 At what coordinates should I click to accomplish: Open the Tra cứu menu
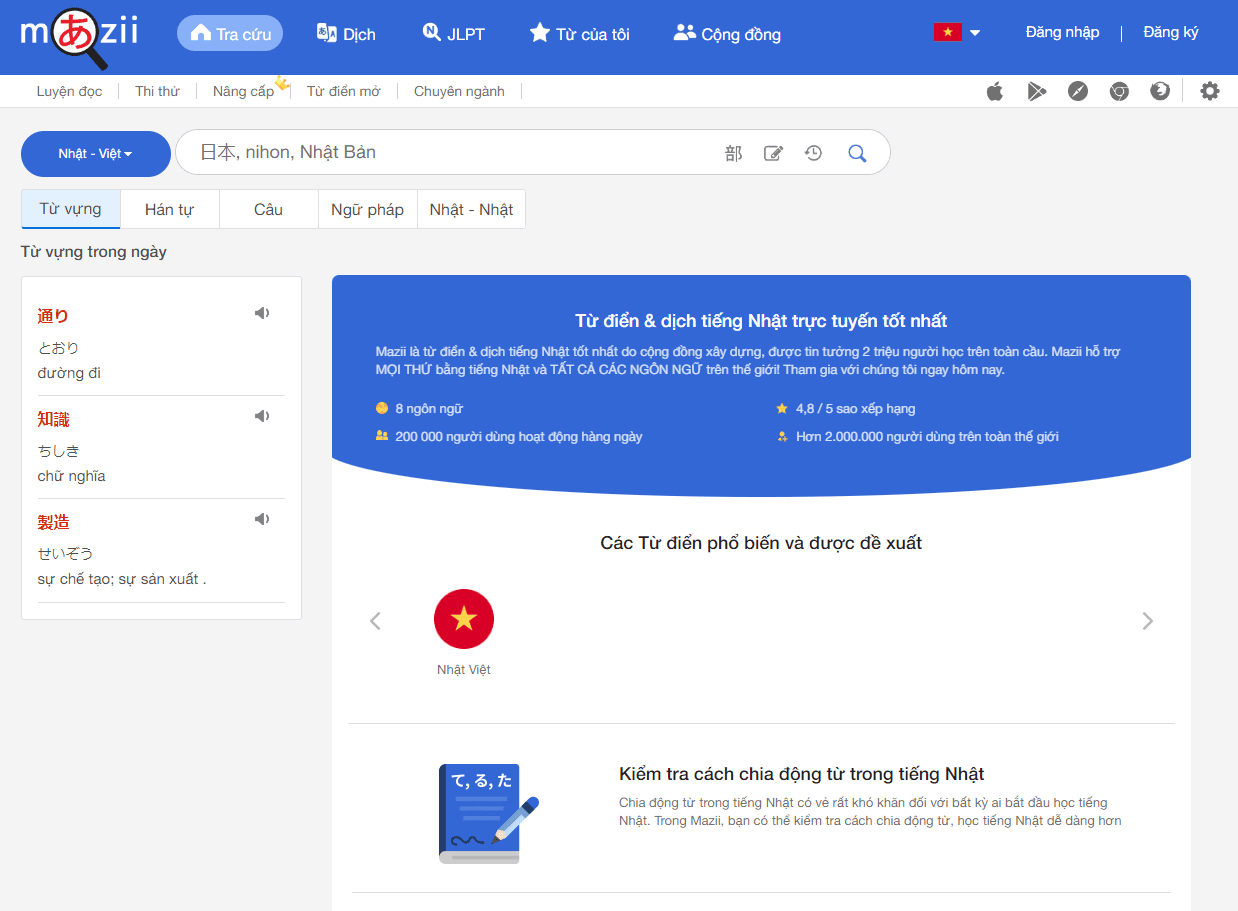tap(230, 33)
